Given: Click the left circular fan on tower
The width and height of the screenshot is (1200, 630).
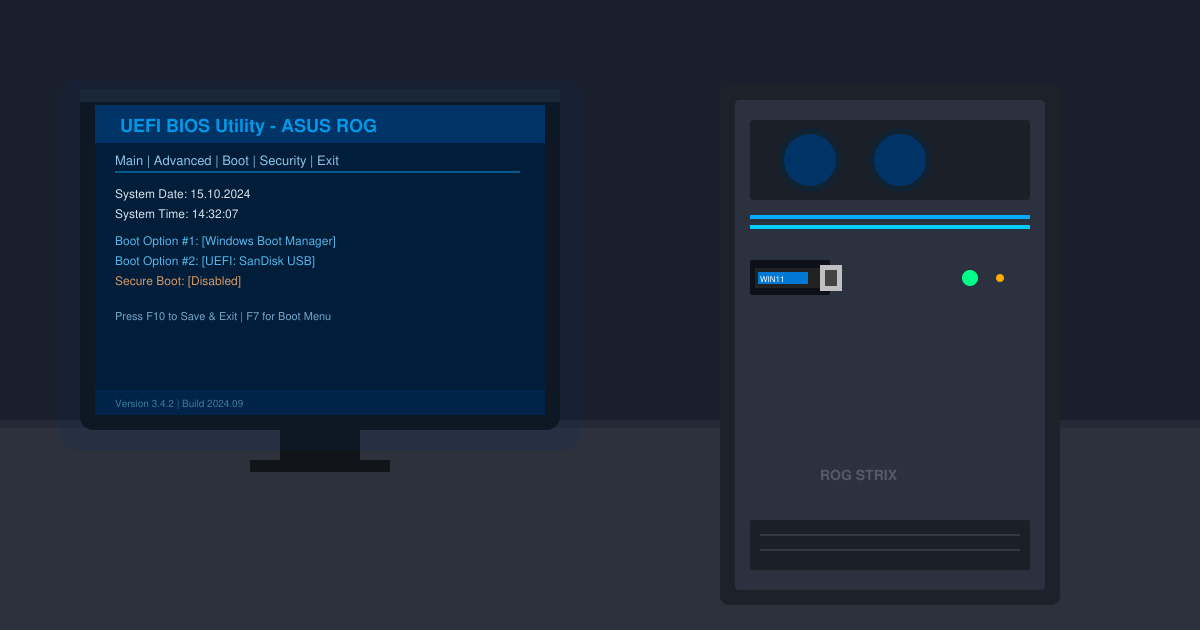Looking at the screenshot, I should pos(810,160).
